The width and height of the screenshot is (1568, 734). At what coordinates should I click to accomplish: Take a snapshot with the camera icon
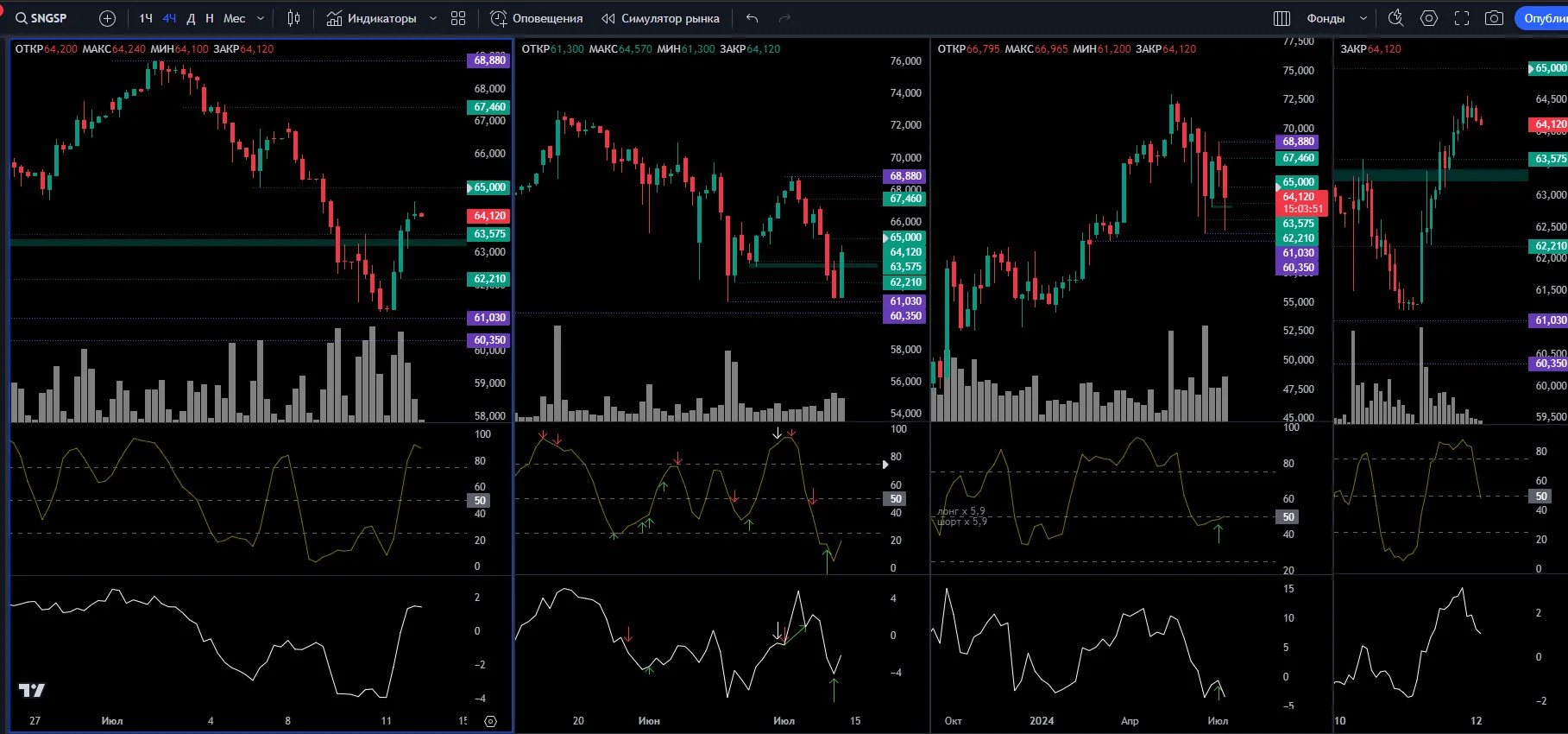pos(1495,18)
